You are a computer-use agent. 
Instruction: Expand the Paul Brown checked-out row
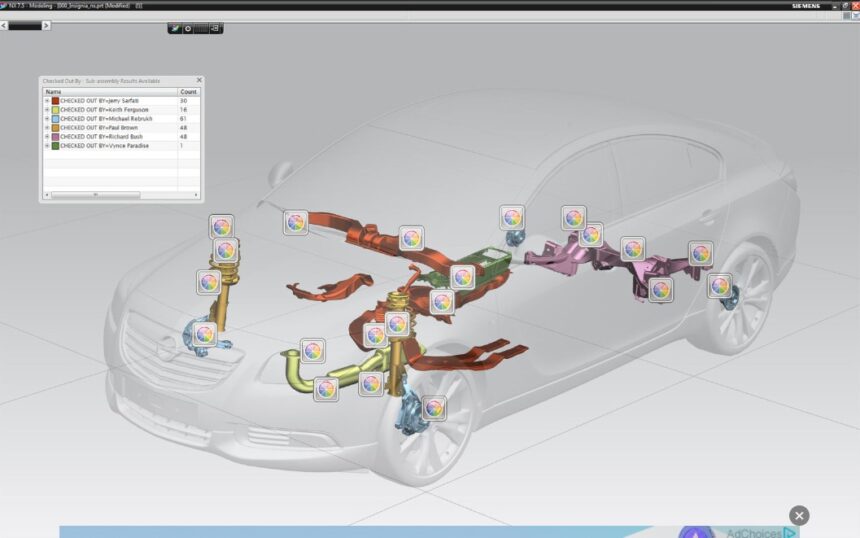47,128
